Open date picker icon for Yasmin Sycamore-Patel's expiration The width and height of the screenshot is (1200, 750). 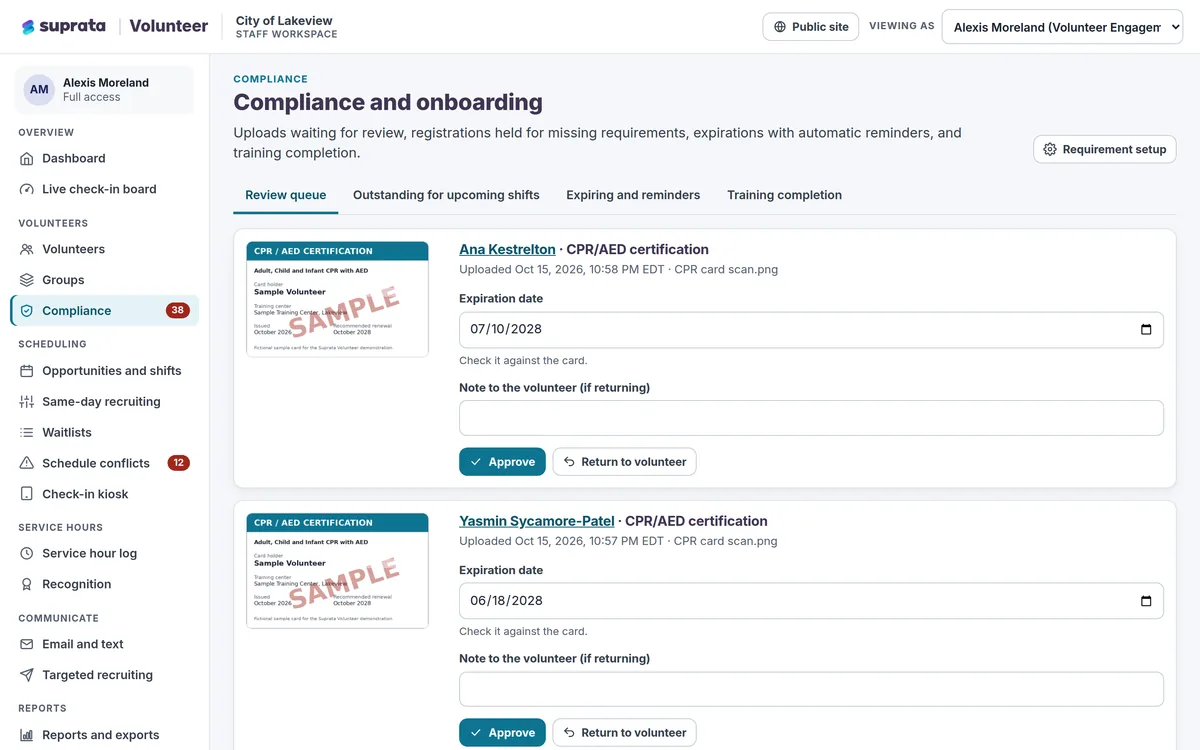[1146, 601]
